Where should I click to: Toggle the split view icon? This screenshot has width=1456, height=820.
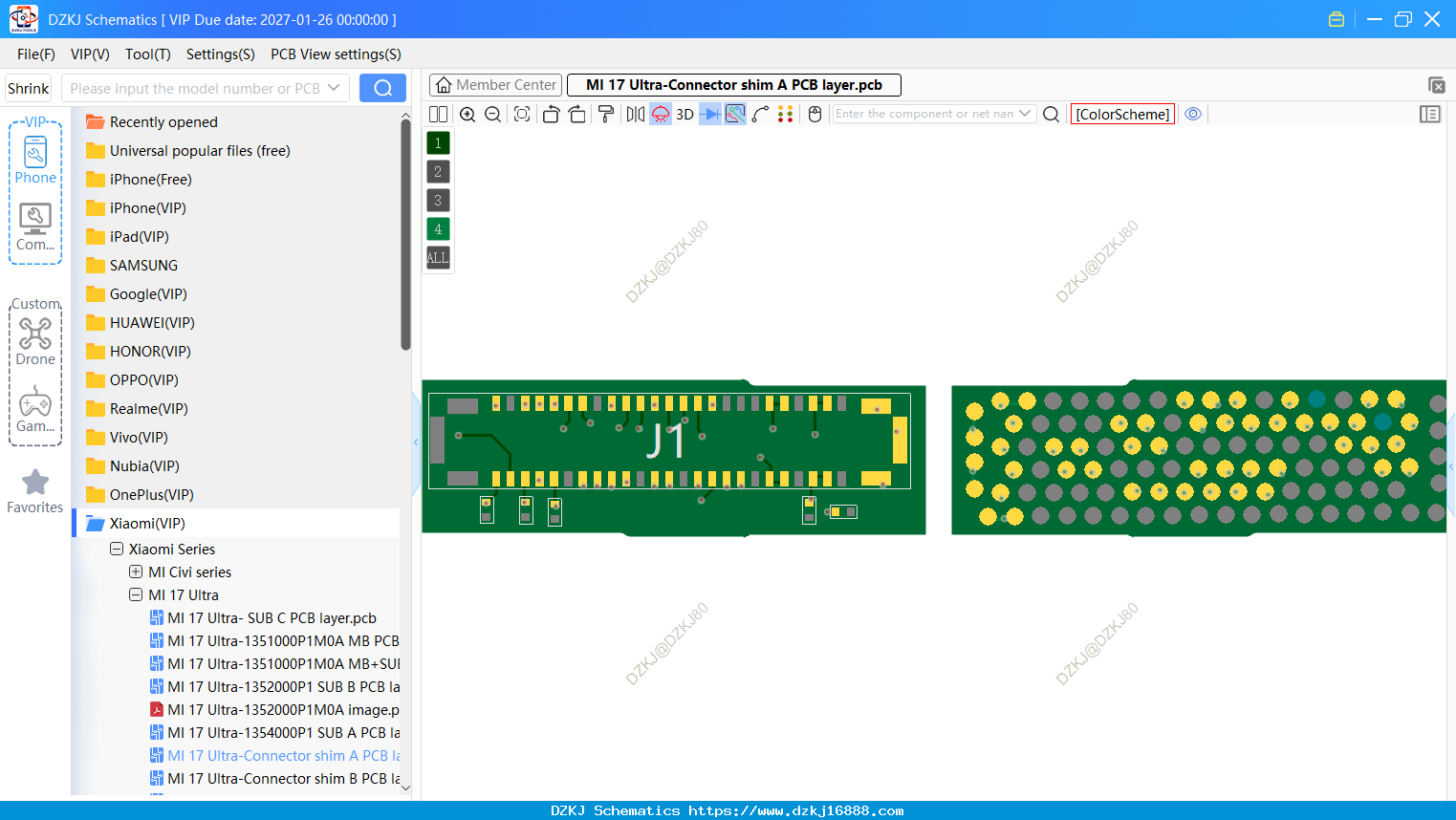(x=438, y=114)
